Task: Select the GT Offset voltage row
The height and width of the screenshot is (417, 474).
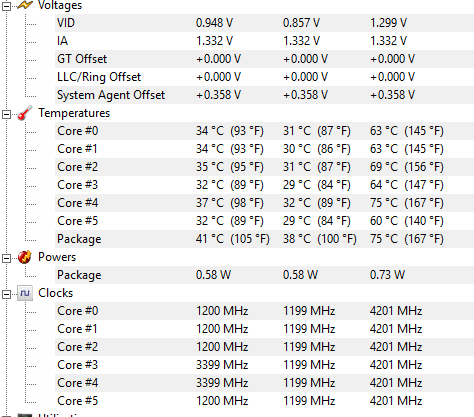Action: (264, 59)
